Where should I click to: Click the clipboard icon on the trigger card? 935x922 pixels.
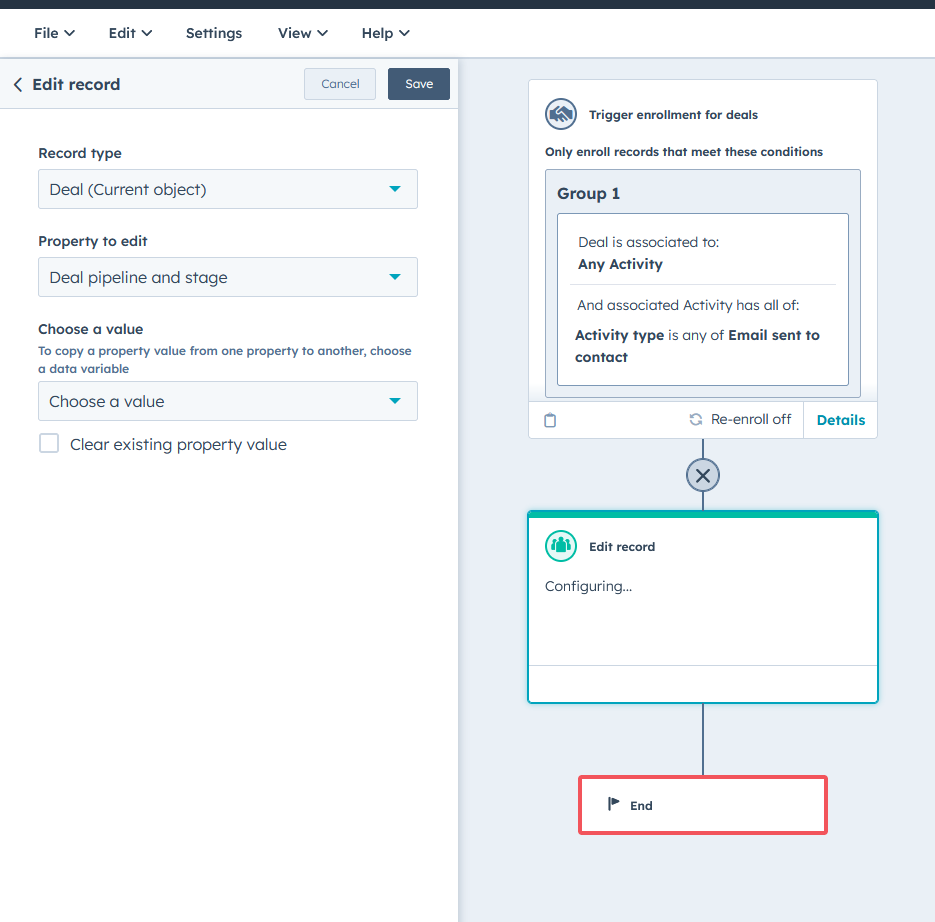(x=549, y=420)
